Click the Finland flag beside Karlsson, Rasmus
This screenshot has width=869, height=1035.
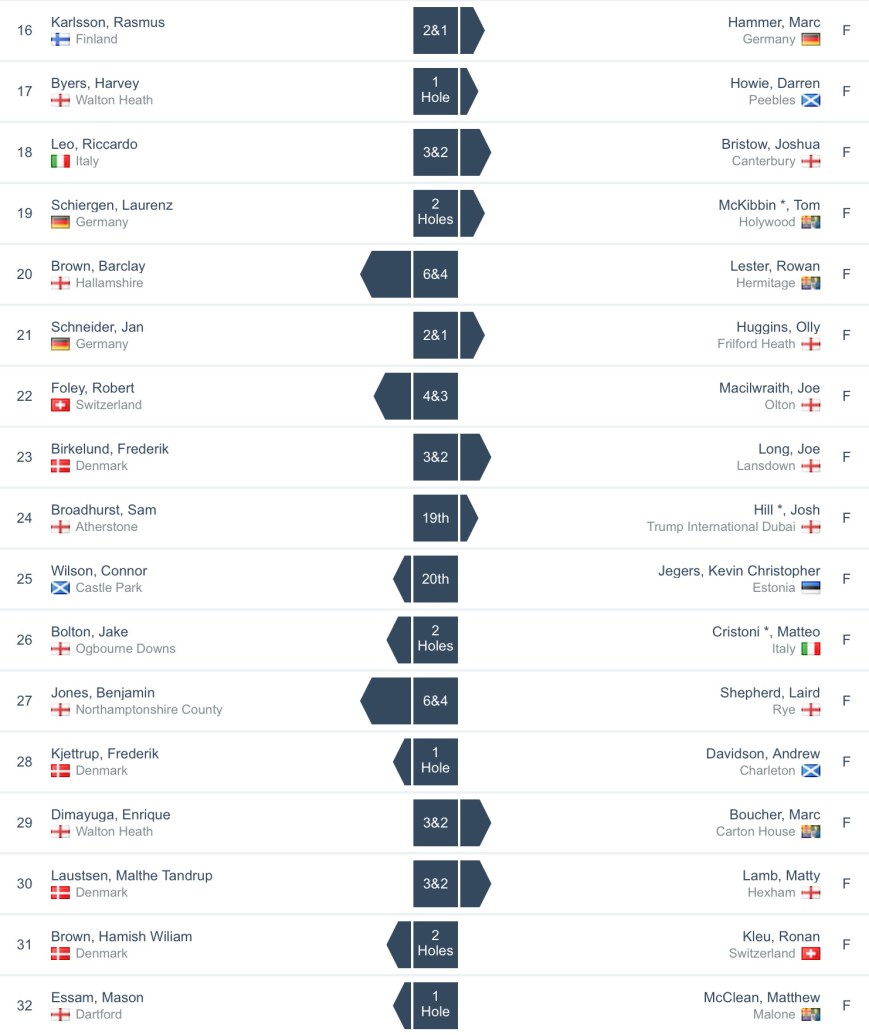coord(60,40)
